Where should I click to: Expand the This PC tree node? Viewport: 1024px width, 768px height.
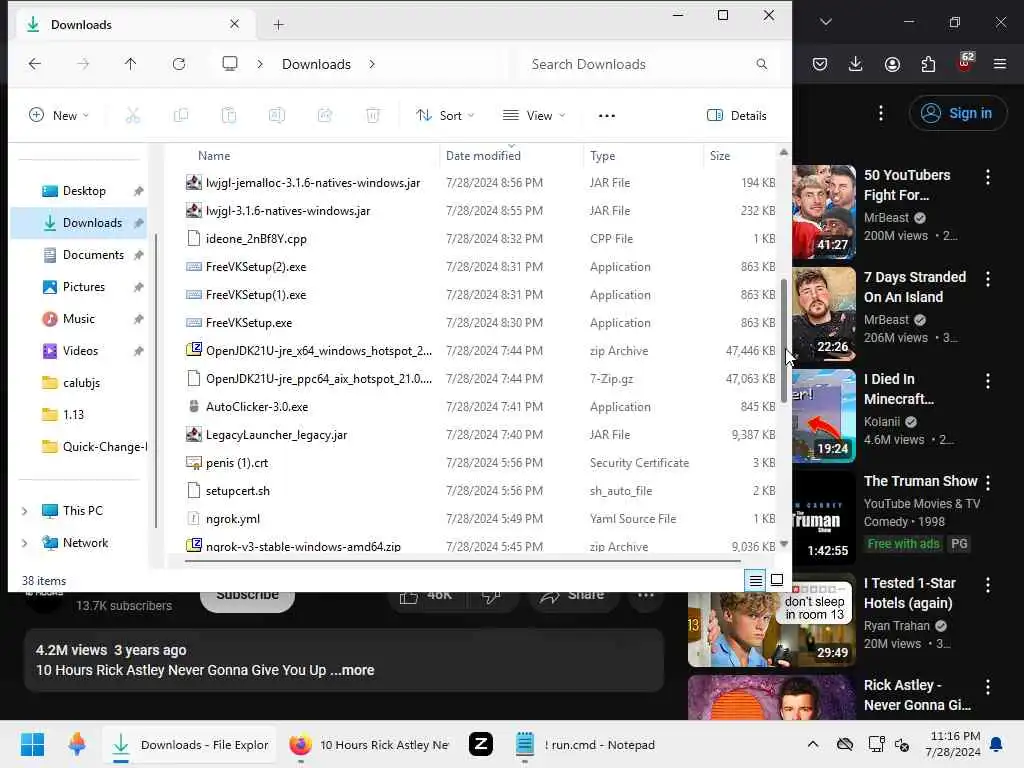(25, 511)
